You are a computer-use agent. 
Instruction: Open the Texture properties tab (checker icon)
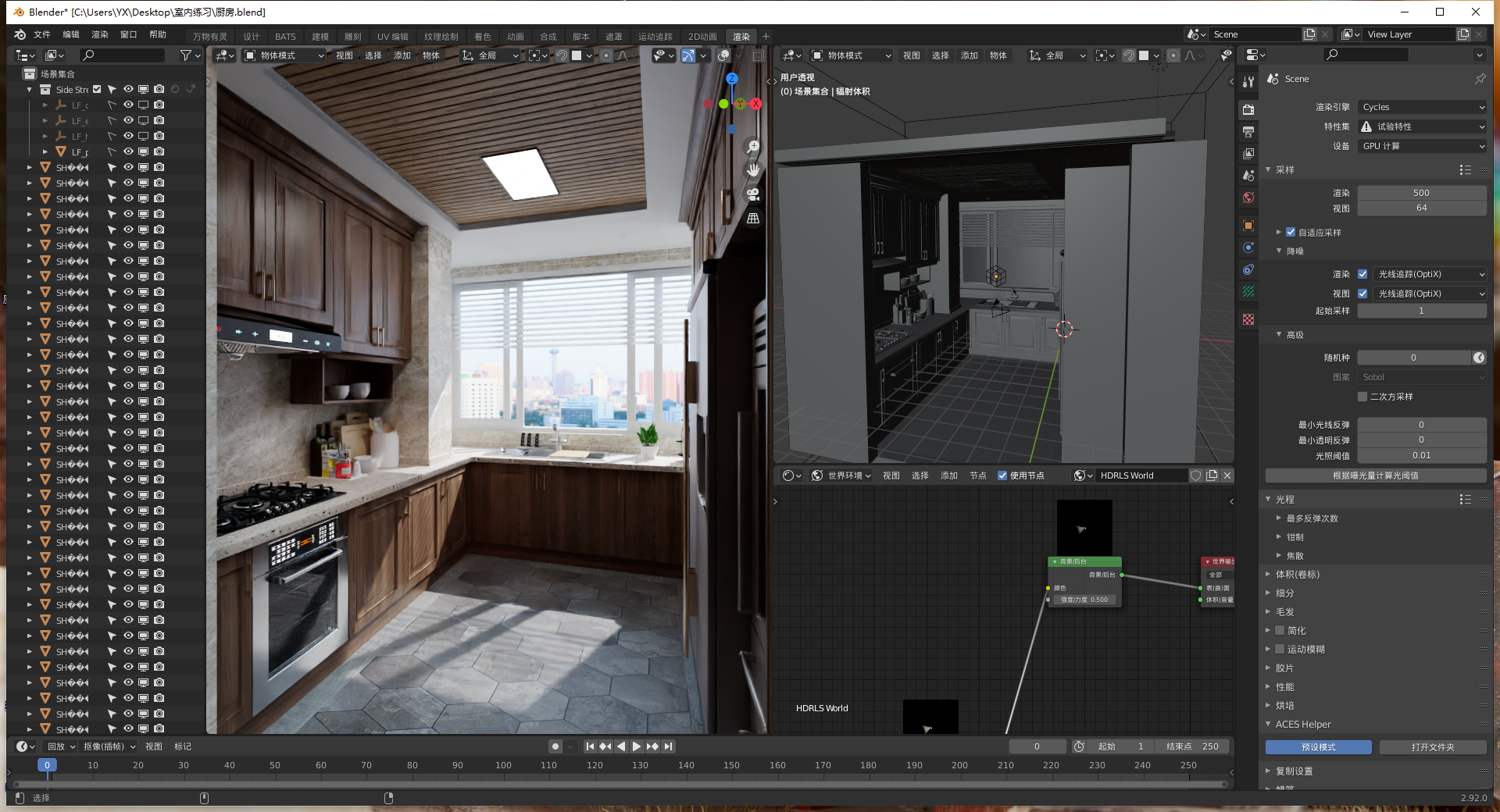coord(1248,319)
